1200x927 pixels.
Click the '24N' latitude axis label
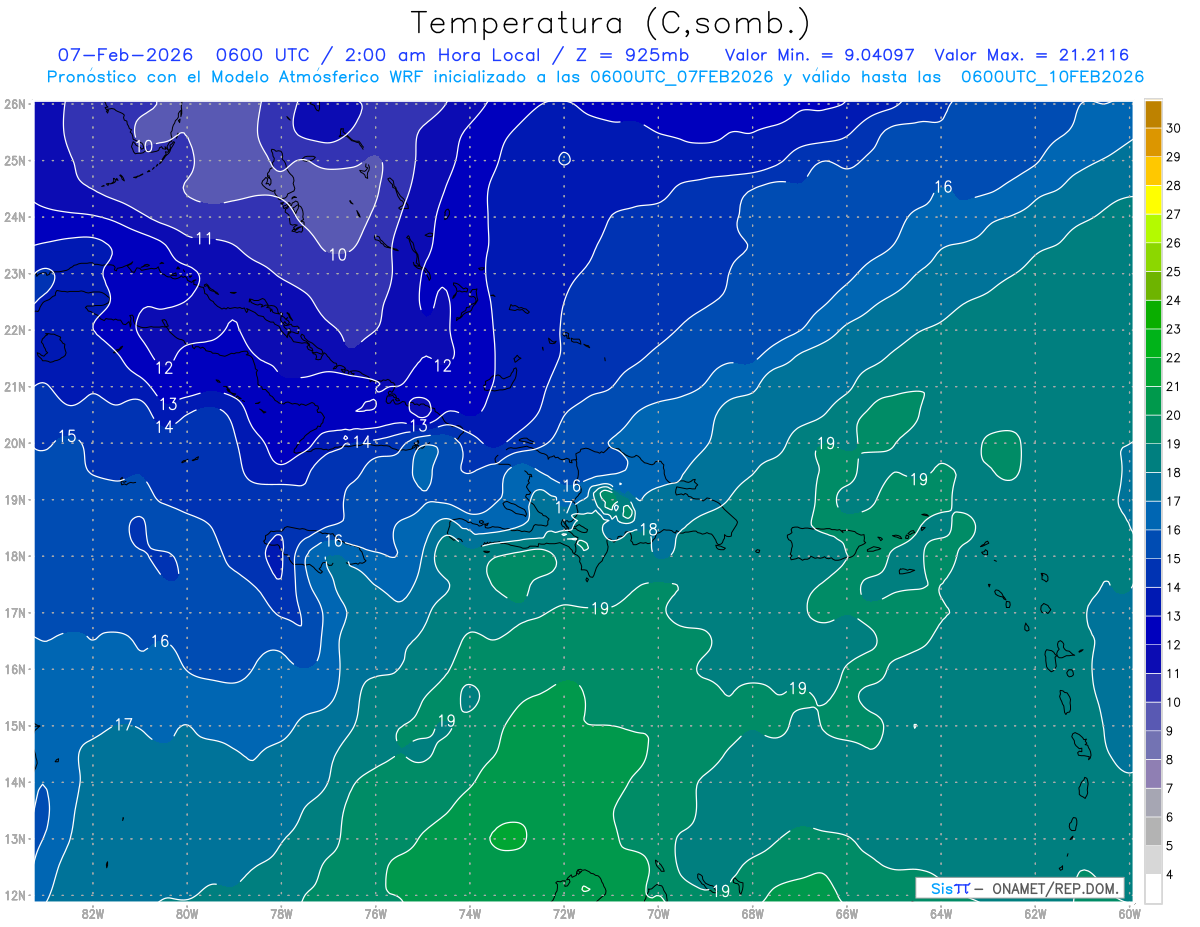[x=15, y=217]
